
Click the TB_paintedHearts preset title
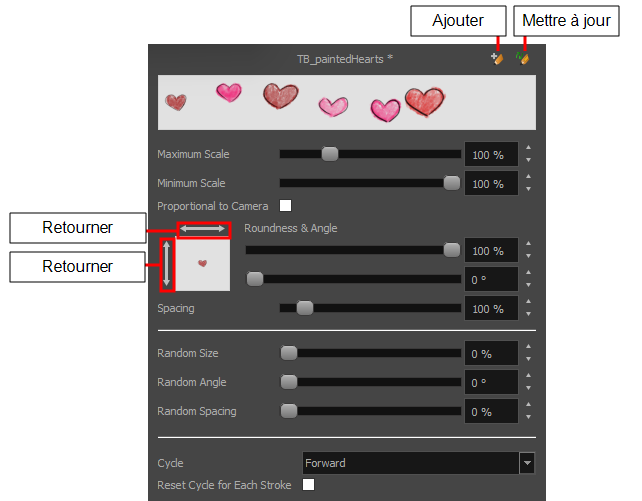[345, 59]
